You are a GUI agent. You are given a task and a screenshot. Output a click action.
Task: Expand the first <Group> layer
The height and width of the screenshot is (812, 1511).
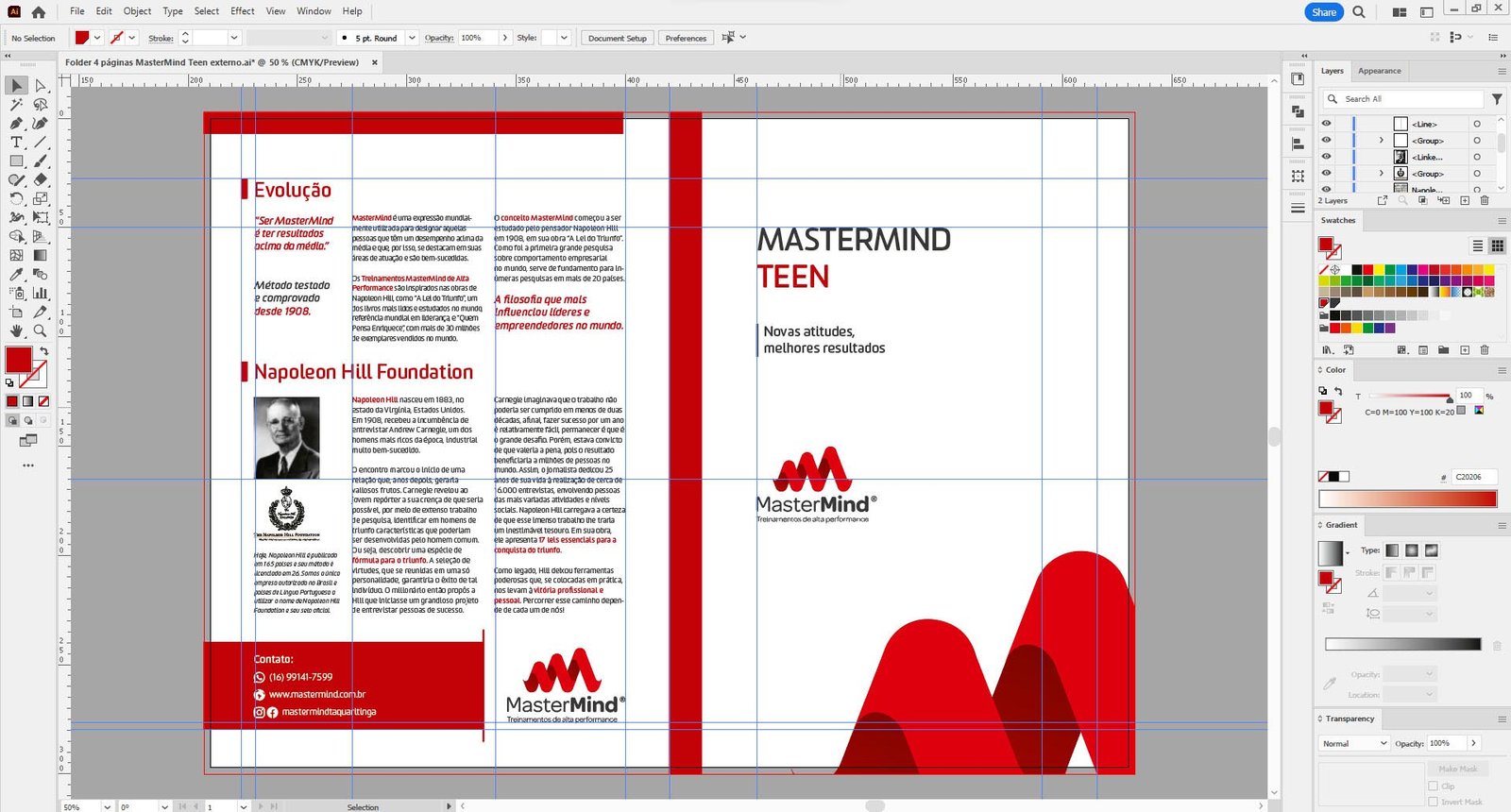[1382, 141]
